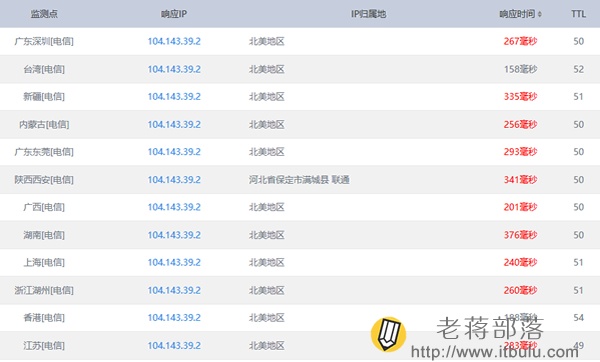Click TTL value 51 in 浙江湖州[电信] row
The width and height of the screenshot is (600, 362).
(579, 290)
